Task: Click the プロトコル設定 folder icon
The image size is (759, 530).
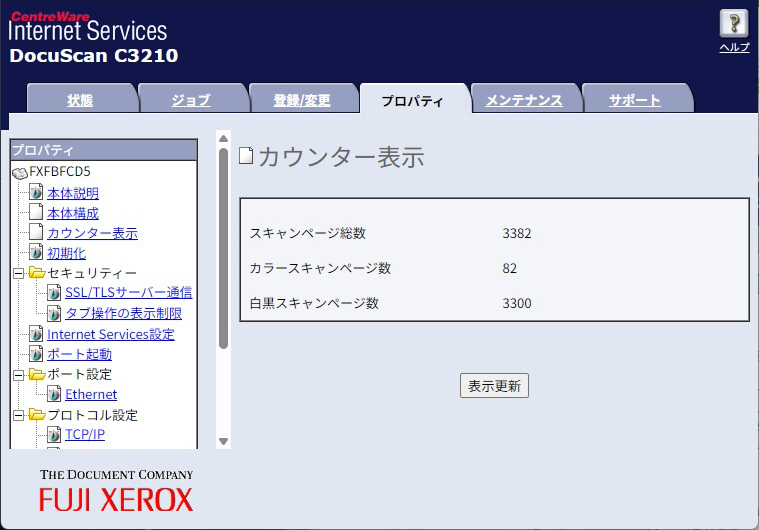Action: click(x=36, y=414)
